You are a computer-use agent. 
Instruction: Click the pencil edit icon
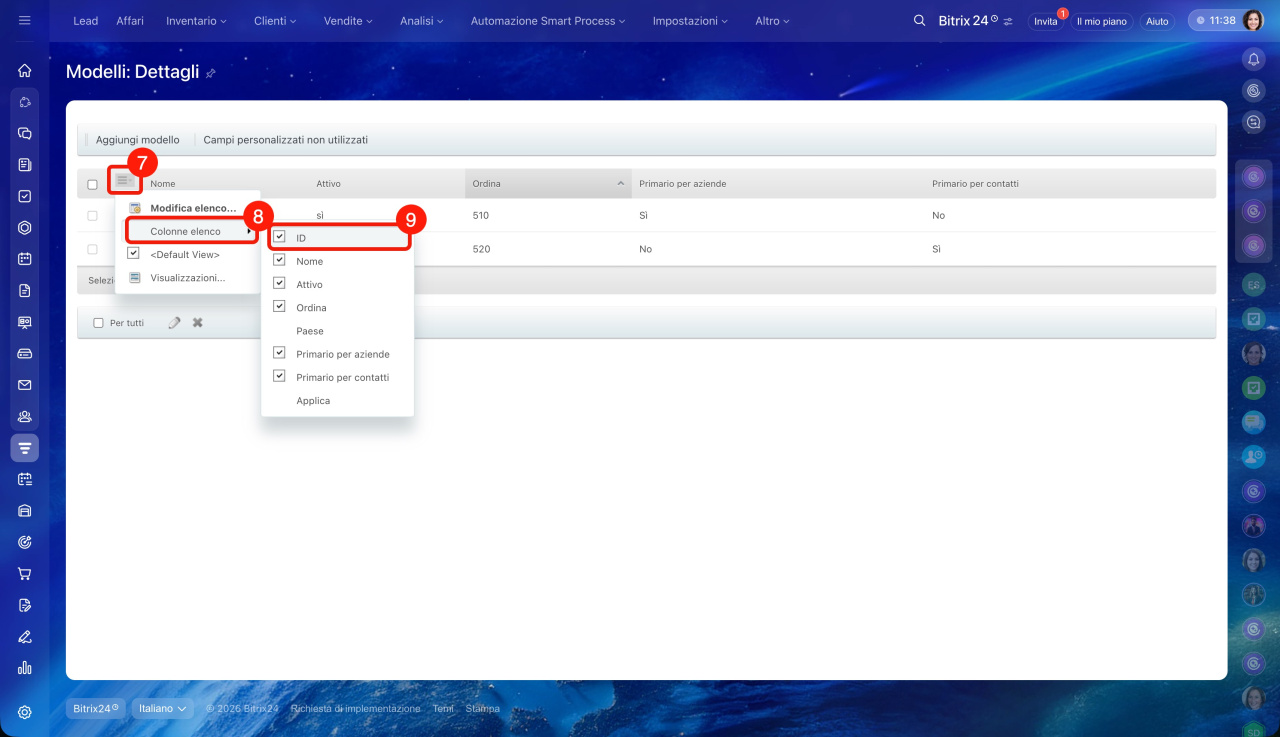(175, 323)
